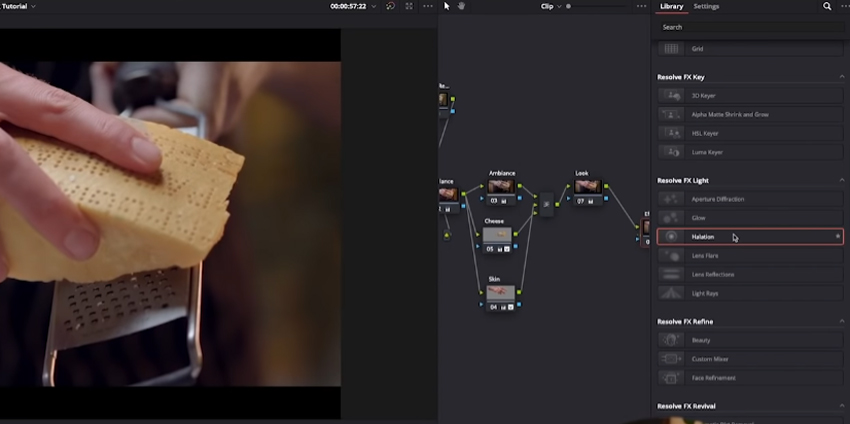Select the arrow pointer tool
Image resolution: width=850 pixels, height=424 pixels.
[447, 6]
